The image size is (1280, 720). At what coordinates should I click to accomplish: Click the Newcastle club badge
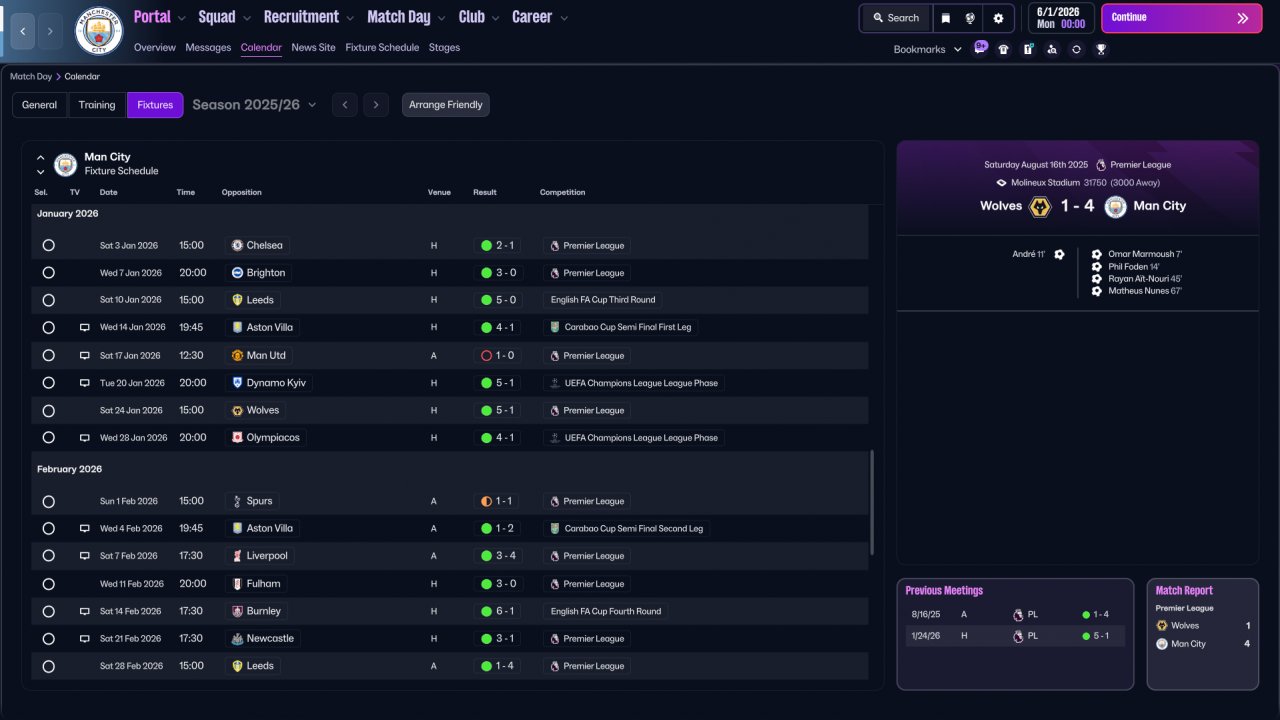click(x=237, y=638)
